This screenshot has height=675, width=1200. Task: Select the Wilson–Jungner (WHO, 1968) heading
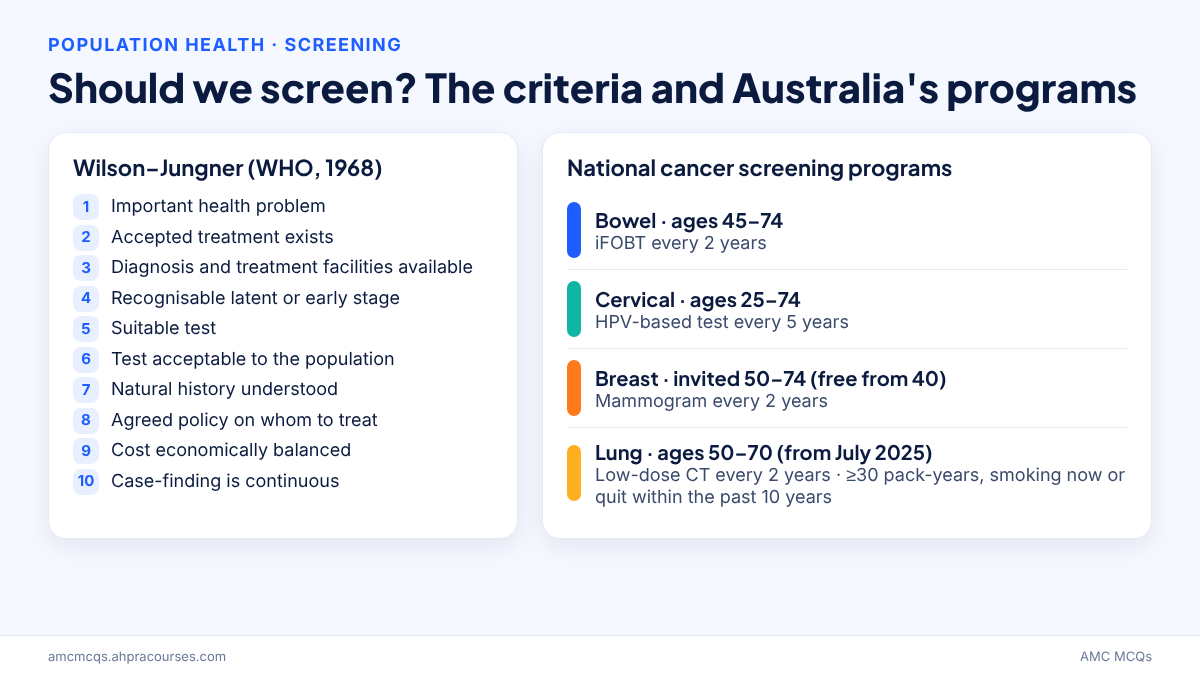228,168
